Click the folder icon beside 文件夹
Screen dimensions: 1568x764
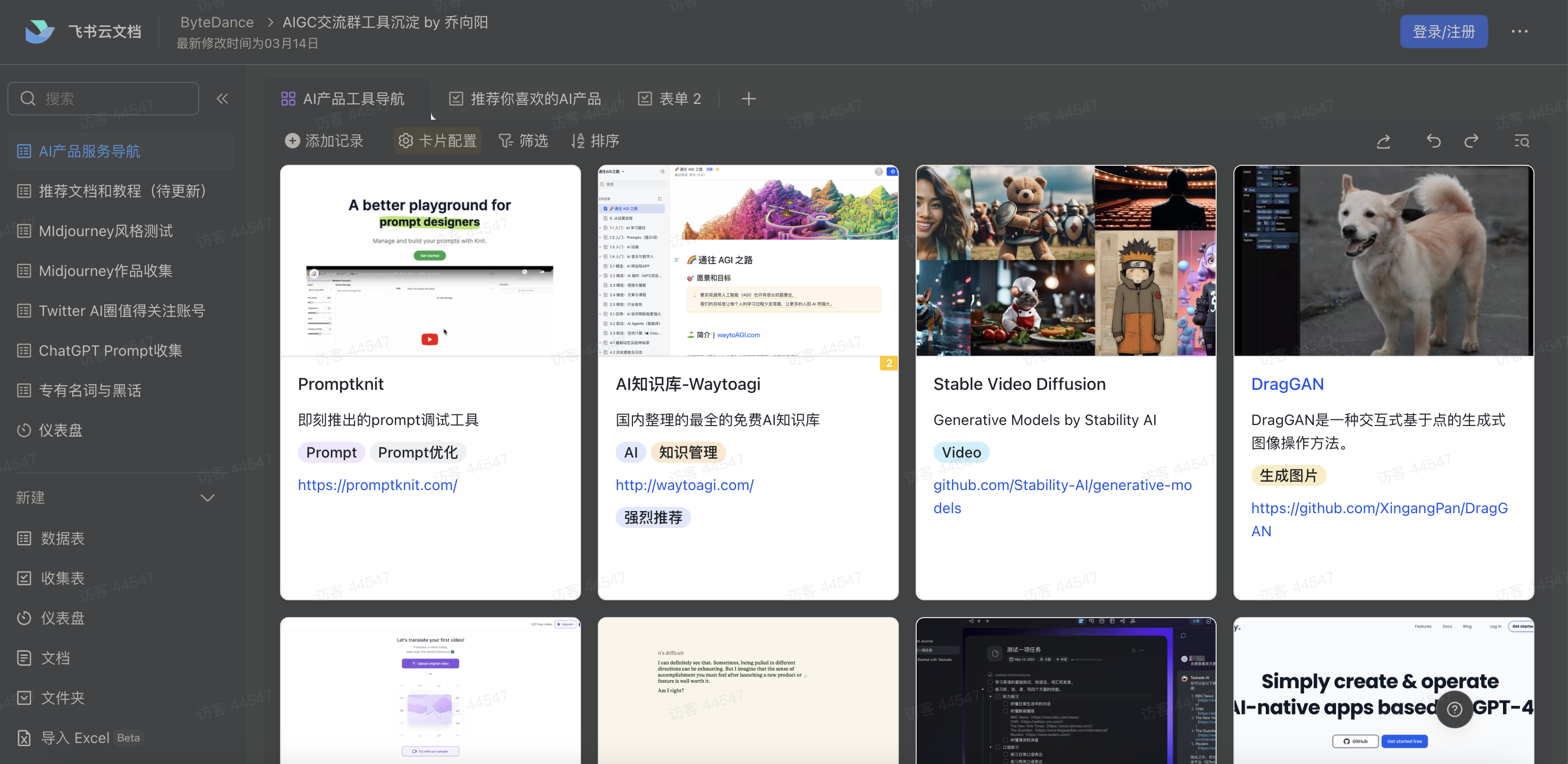24,697
